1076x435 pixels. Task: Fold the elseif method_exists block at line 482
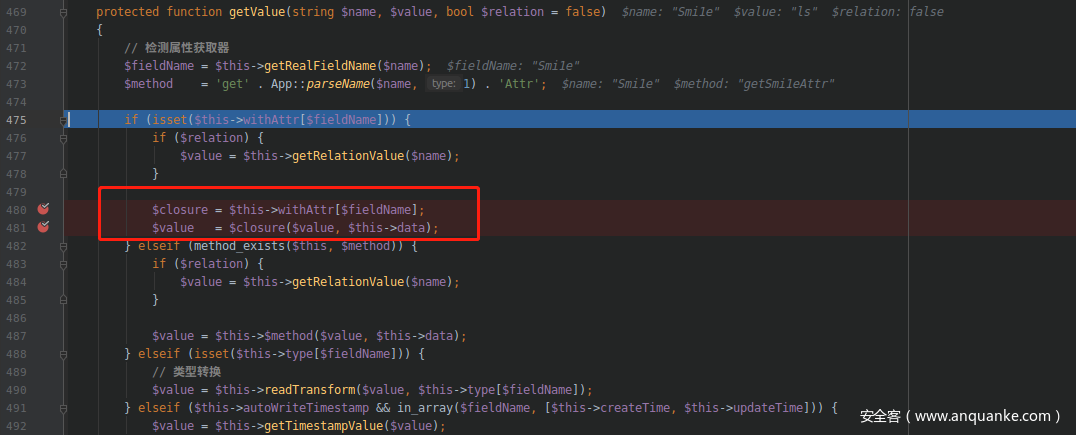pyautogui.click(x=64, y=246)
